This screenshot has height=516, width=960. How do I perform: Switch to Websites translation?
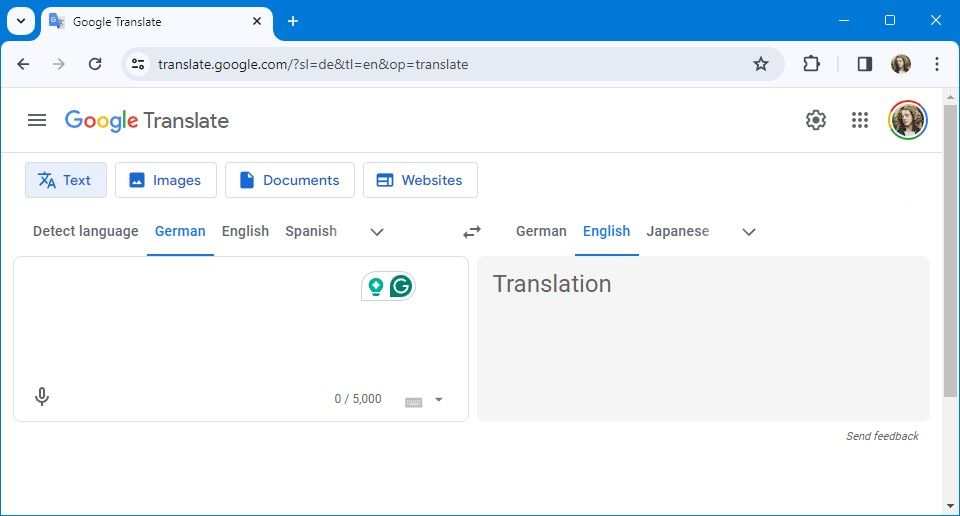point(420,180)
